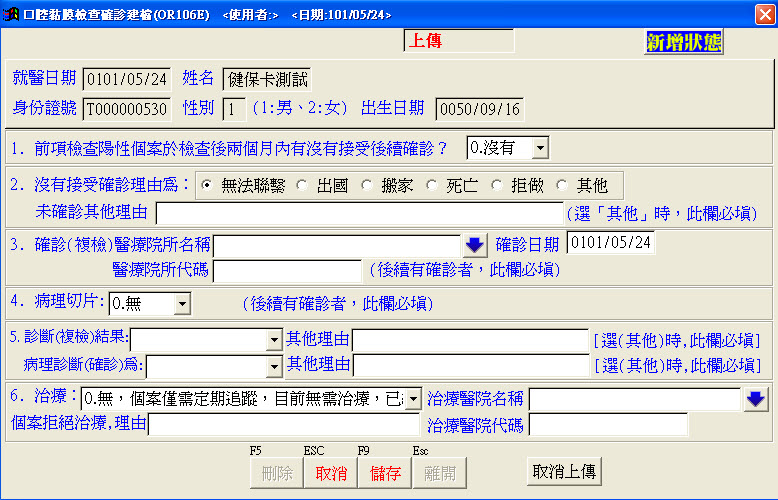Click the 個案拒絕治療,理由 input field

click(284, 425)
